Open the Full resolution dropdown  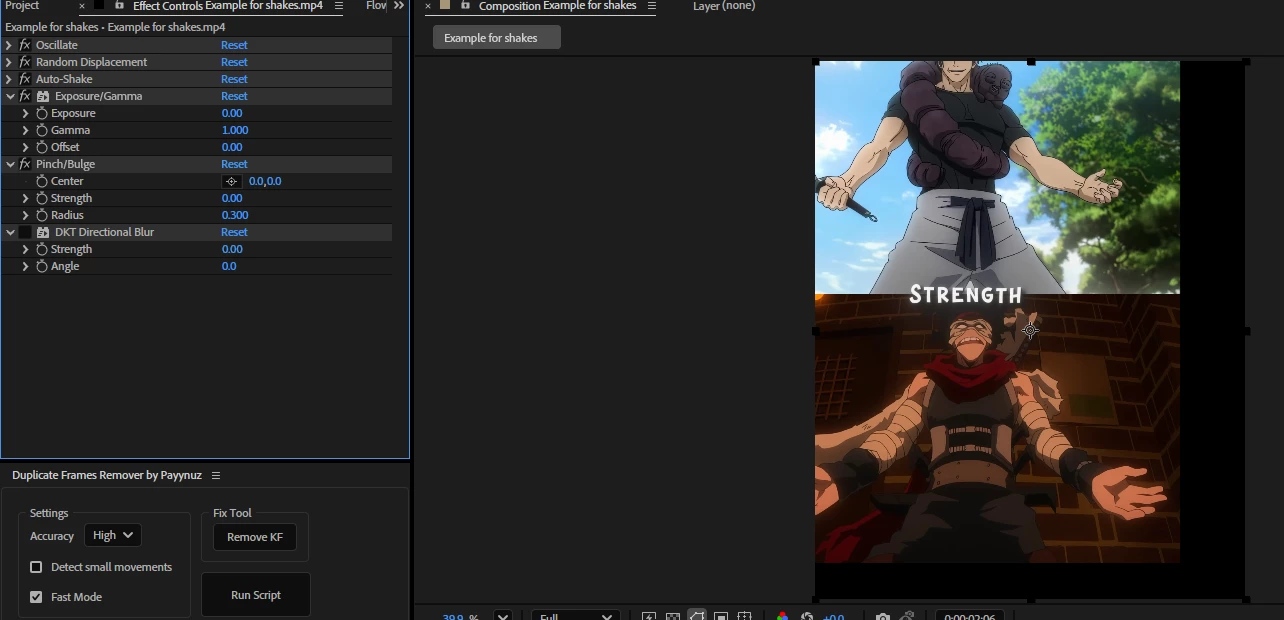coord(575,616)
